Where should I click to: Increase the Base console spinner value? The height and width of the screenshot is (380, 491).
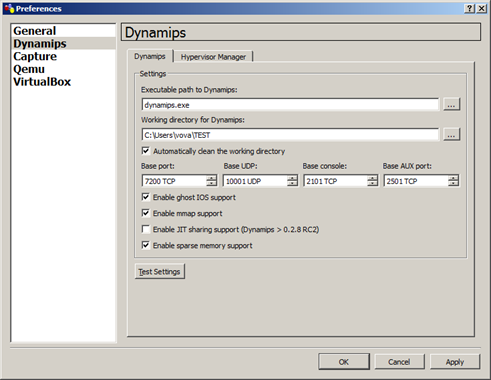tap(372, 178)
